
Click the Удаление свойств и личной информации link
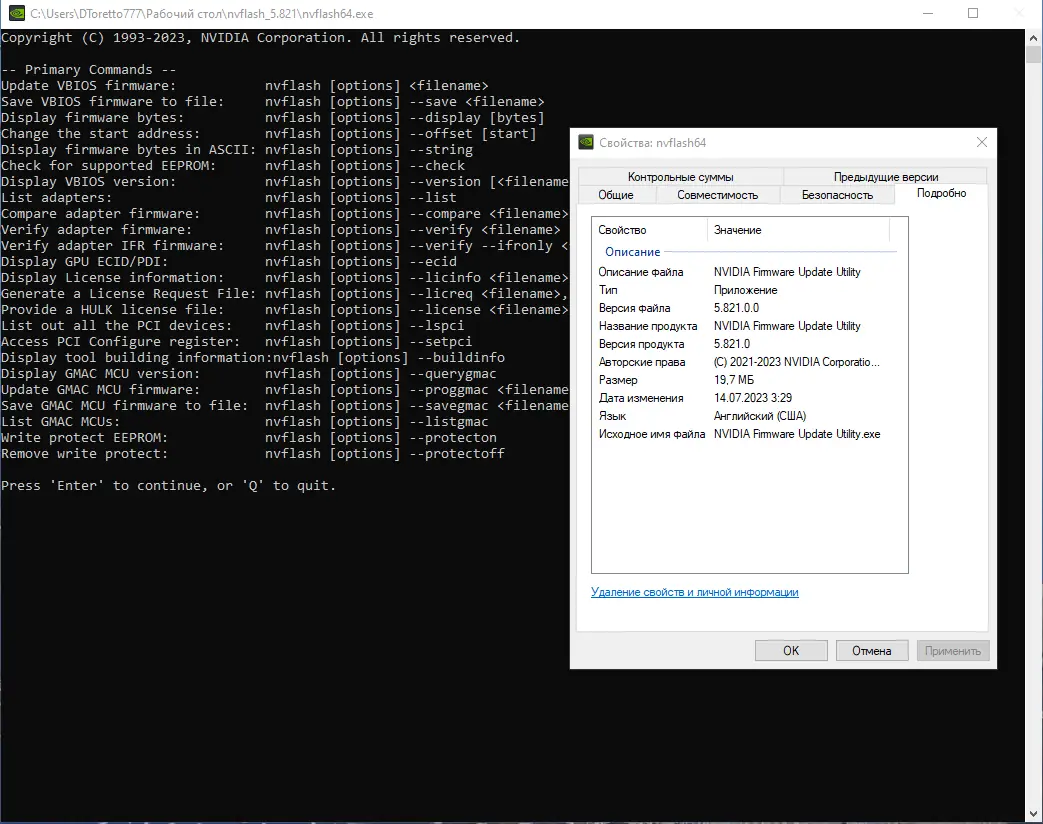tap(694, 592)
